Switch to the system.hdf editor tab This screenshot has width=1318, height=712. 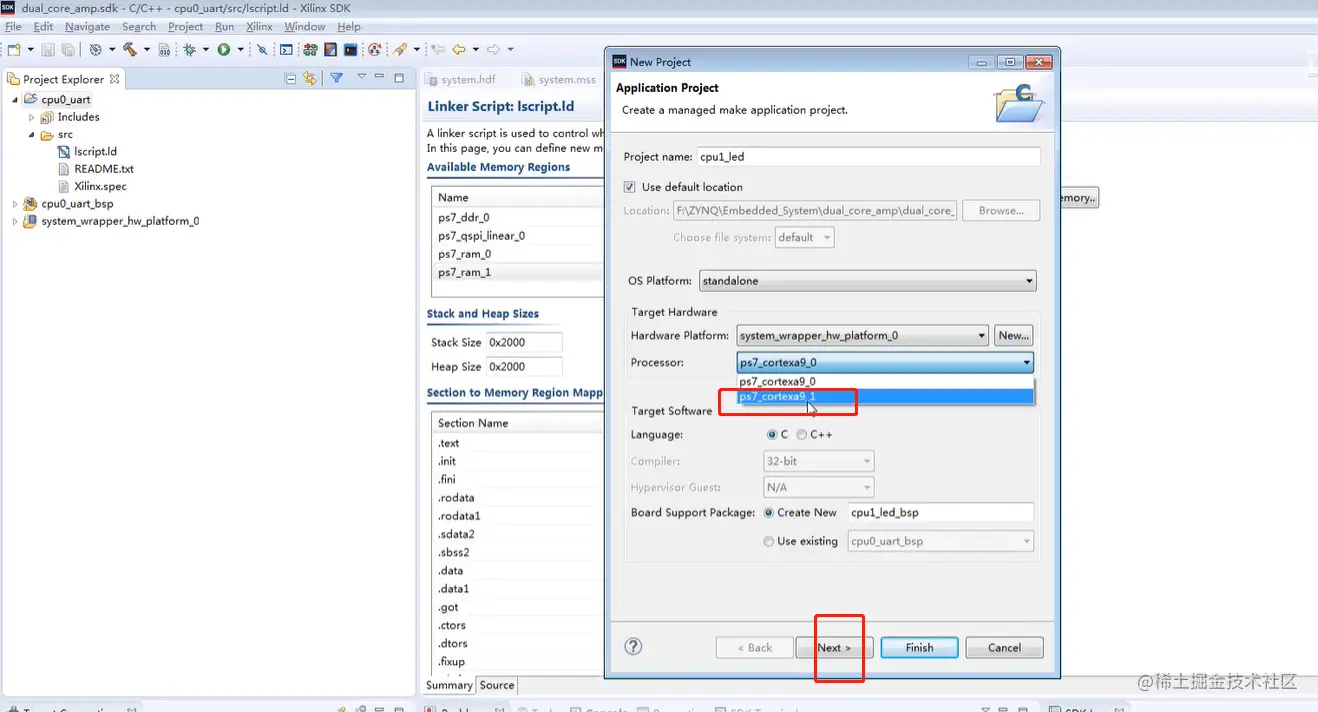click(460, 80)
